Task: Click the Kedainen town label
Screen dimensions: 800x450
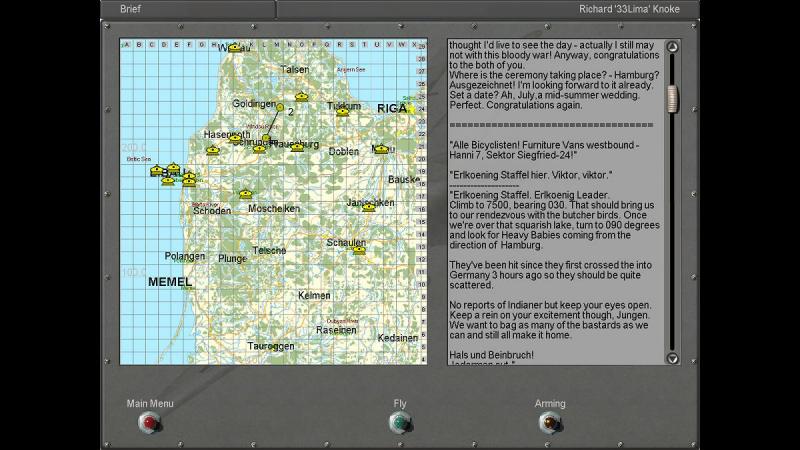Action: [398, 338]
